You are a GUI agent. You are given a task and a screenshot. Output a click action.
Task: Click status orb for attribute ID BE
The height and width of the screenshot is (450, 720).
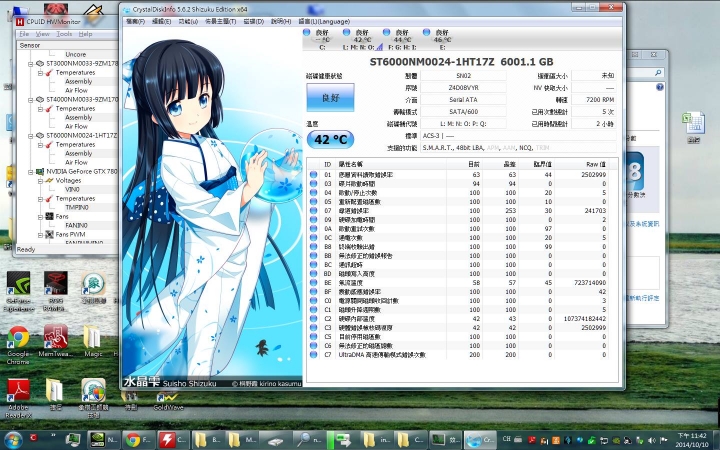[314, 282]
